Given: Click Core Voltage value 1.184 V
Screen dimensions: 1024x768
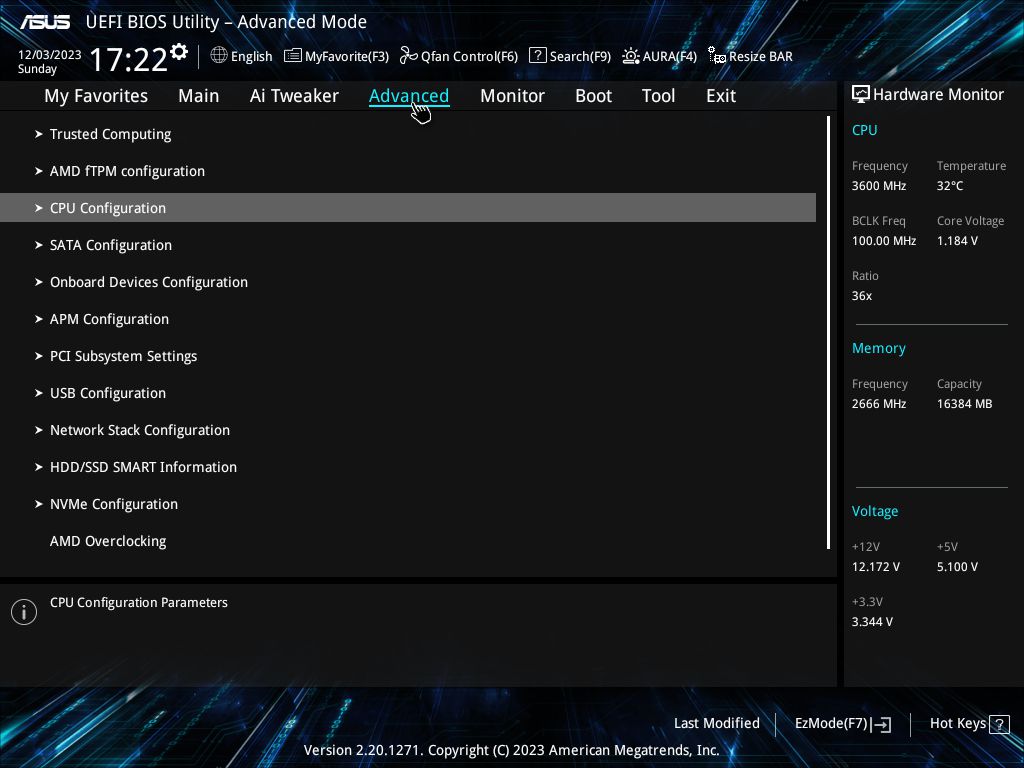Looking at the screenshot, I should click(957, 241).
